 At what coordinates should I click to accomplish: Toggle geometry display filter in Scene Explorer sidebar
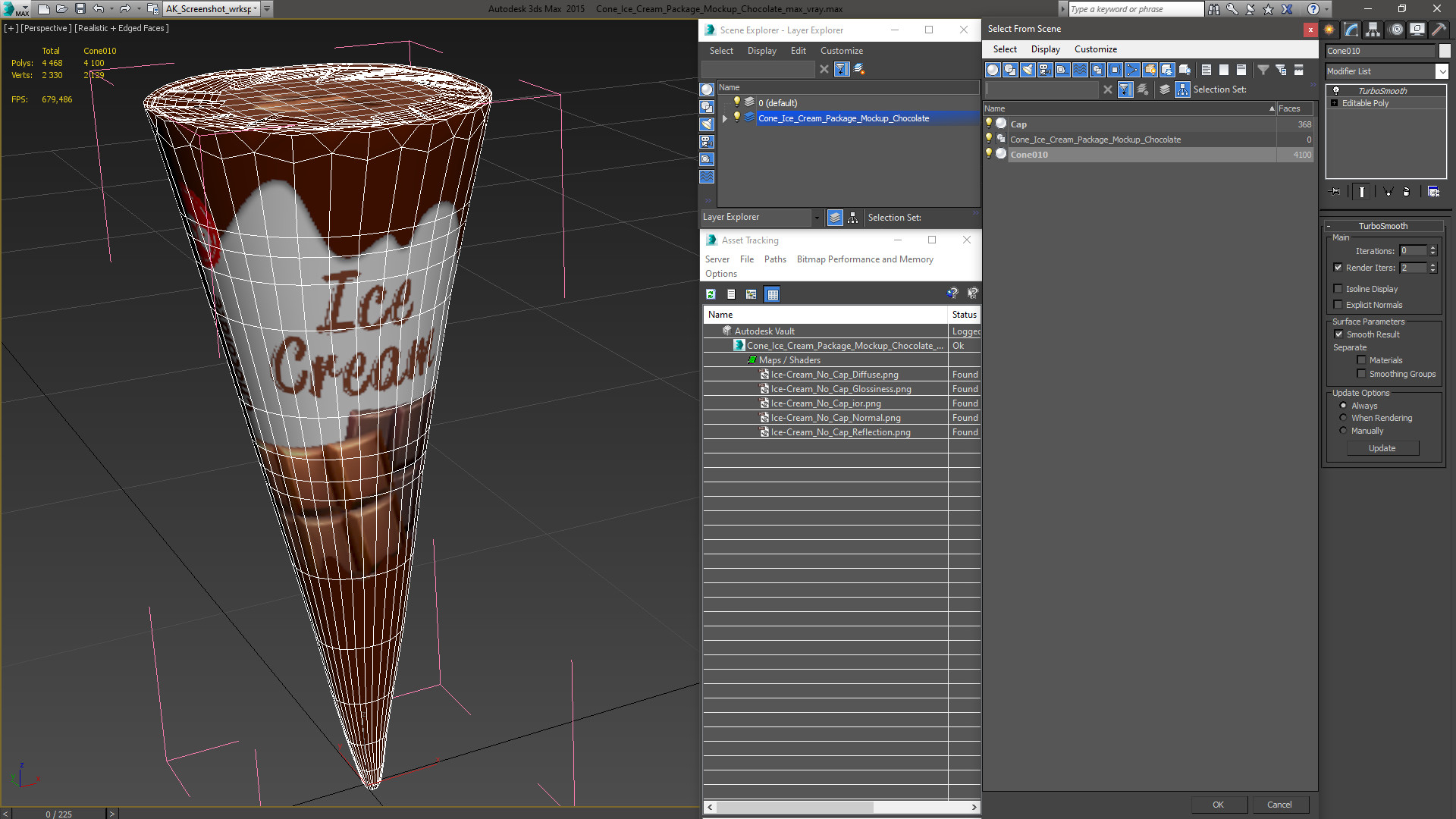[707, 89]
